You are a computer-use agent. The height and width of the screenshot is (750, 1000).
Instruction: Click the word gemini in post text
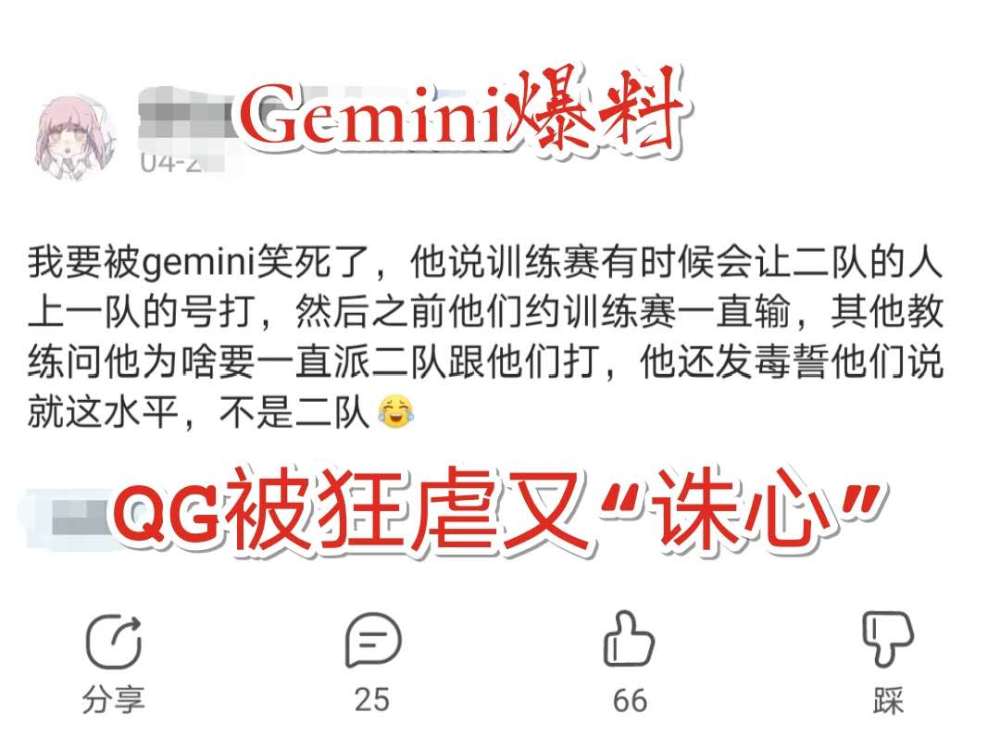coord(198,263)
